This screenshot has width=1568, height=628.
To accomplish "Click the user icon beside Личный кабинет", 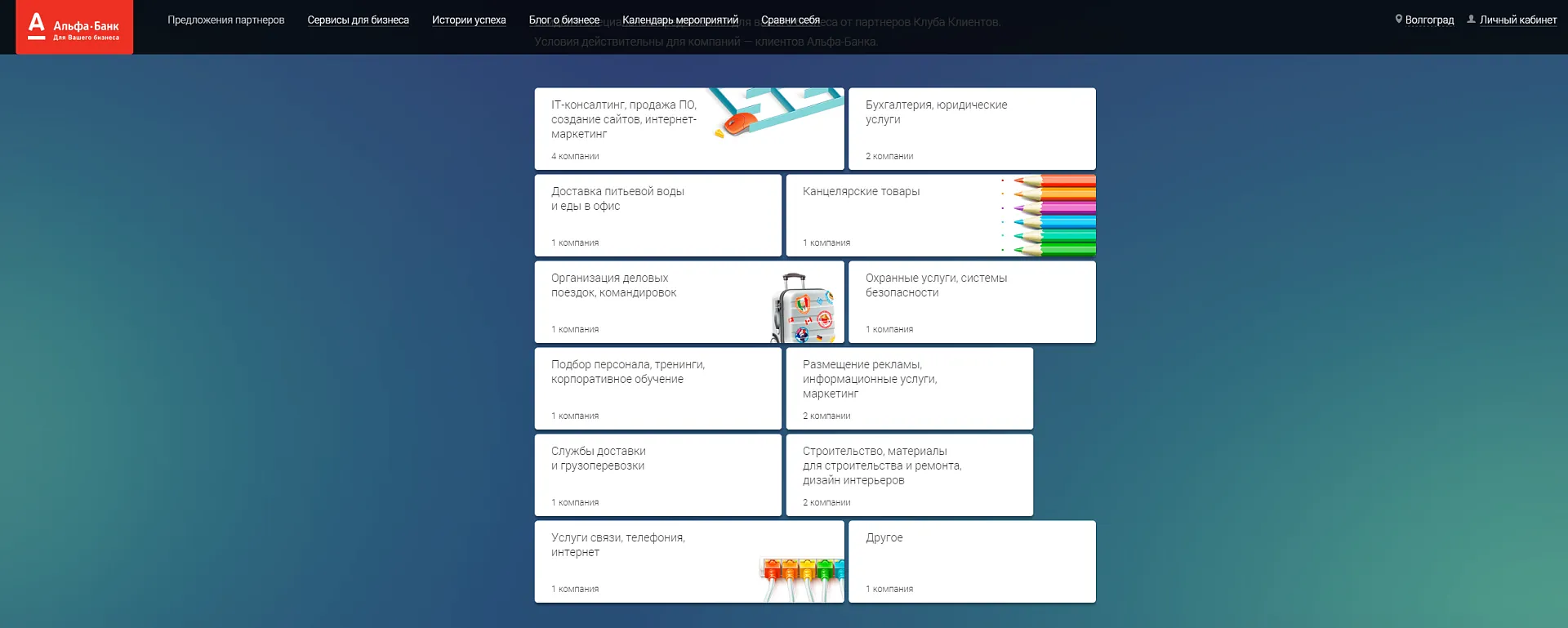I will (1471, 19).
